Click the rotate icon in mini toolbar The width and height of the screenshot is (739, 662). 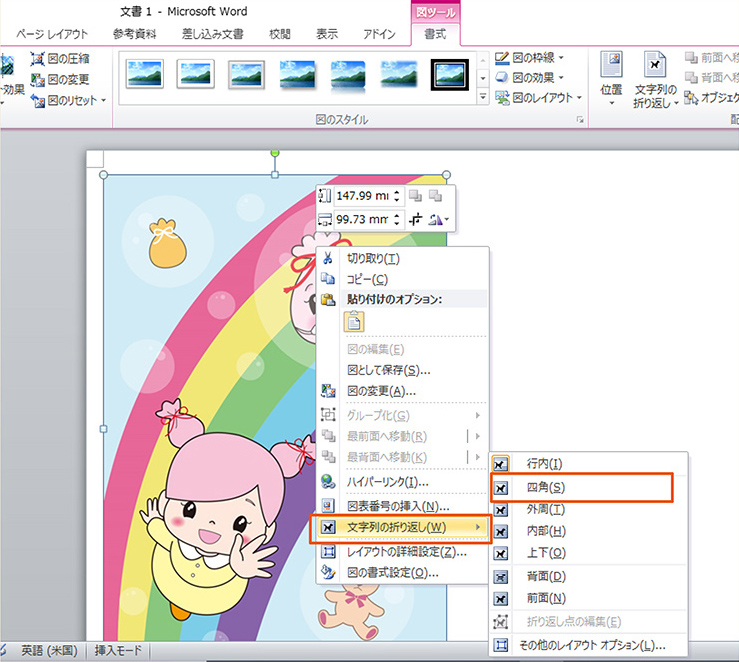coord(435,219)
